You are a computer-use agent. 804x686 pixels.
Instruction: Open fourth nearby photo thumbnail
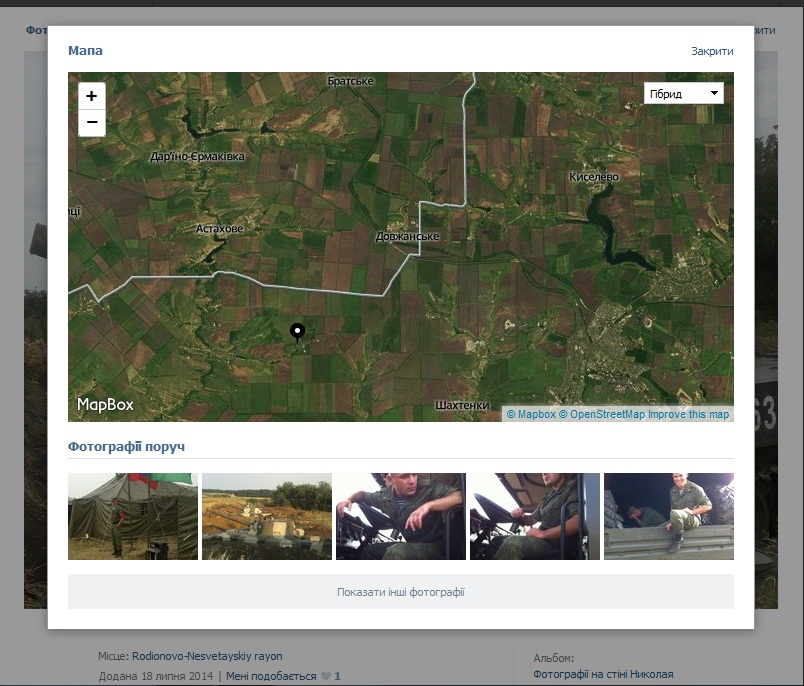[x=535, y=516]
